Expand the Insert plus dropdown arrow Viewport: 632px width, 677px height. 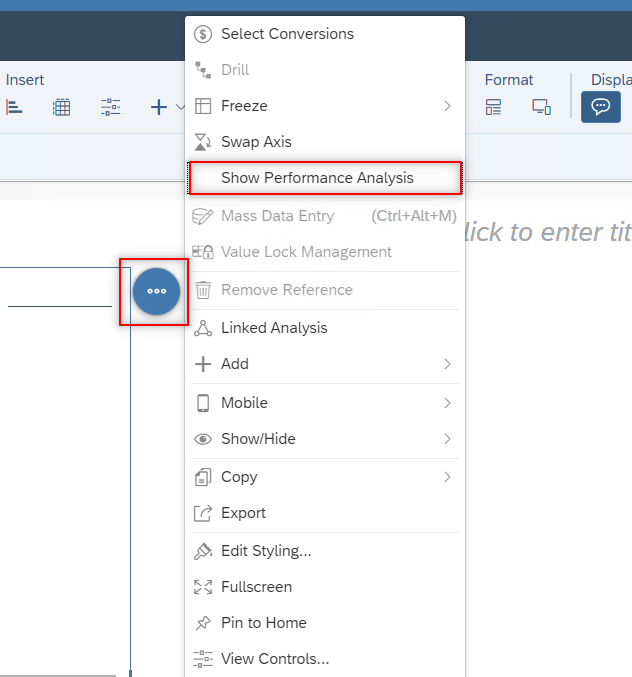[180, 107]
